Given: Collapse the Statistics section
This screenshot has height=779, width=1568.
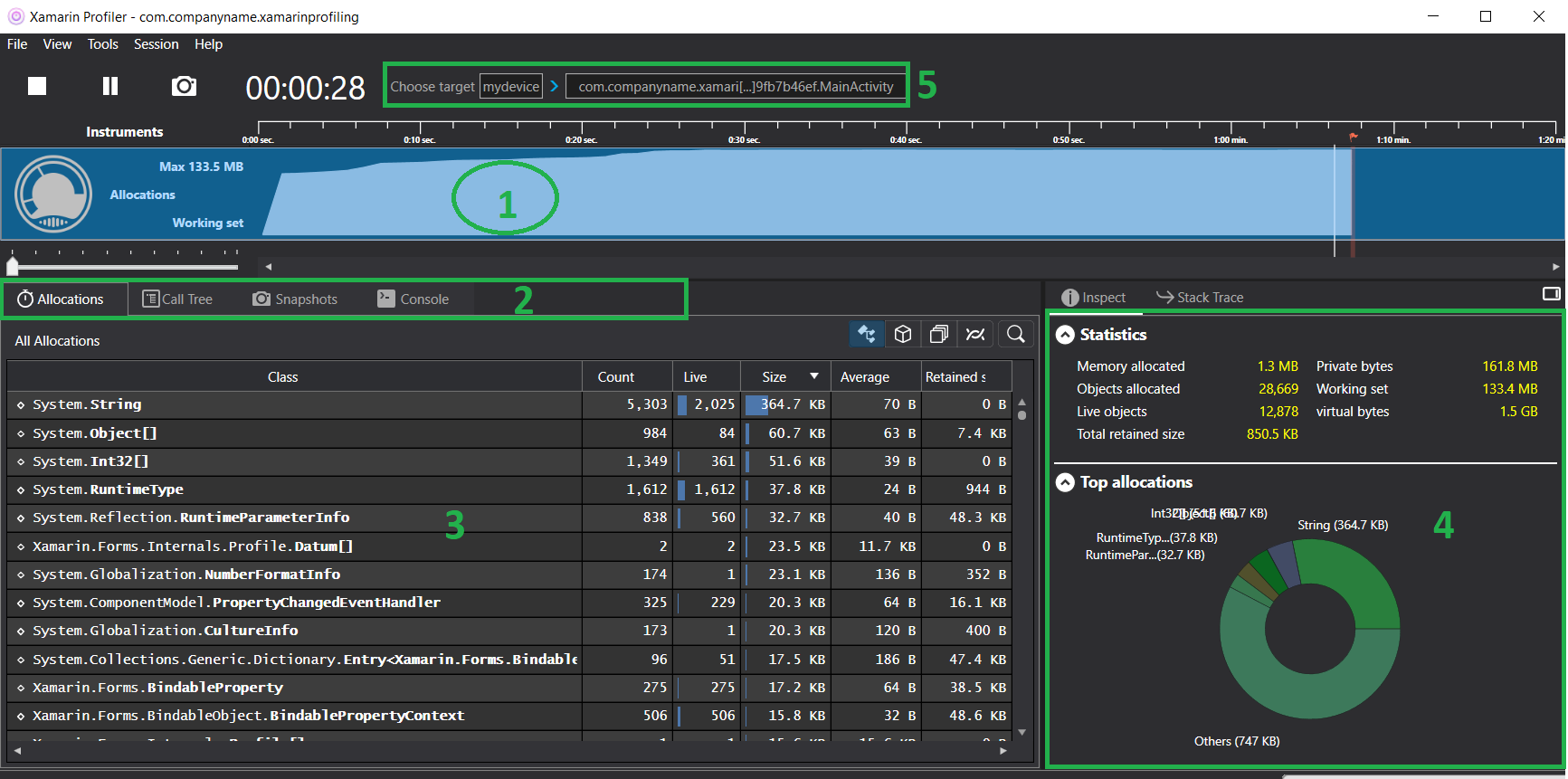Looking at the screenshot, I should coord(1066,335).
